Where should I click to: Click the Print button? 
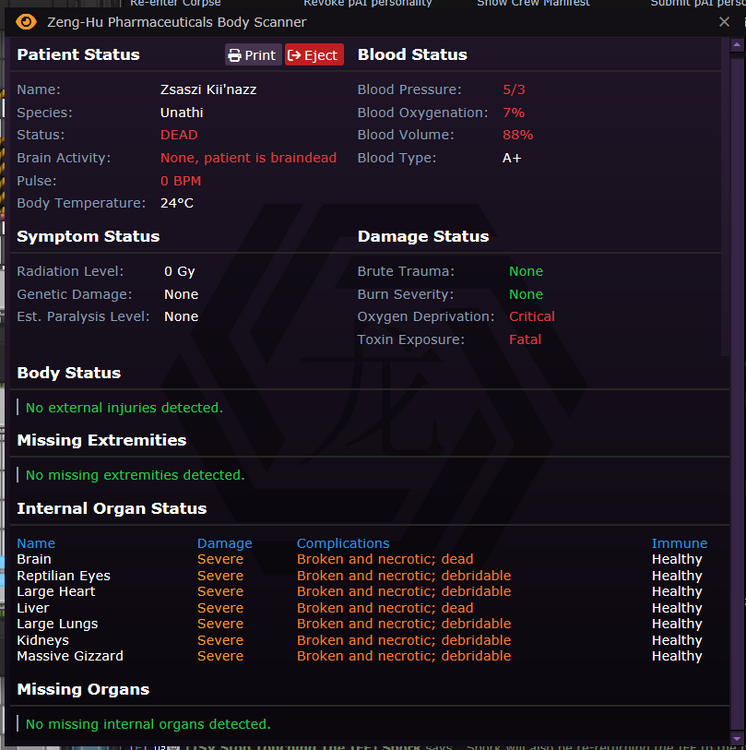(x=252, y=55)
